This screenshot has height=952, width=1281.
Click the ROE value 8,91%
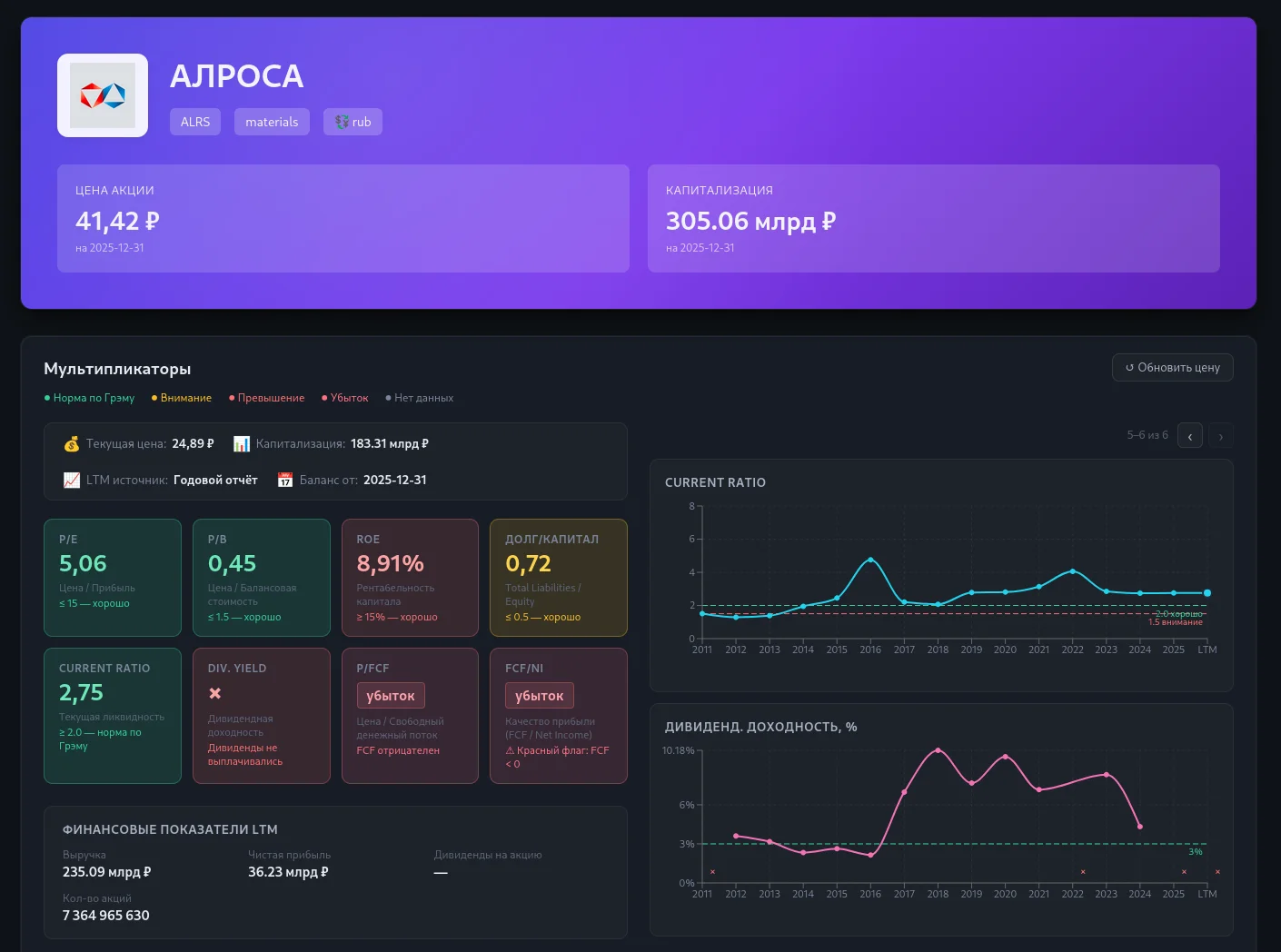[391, 563]
